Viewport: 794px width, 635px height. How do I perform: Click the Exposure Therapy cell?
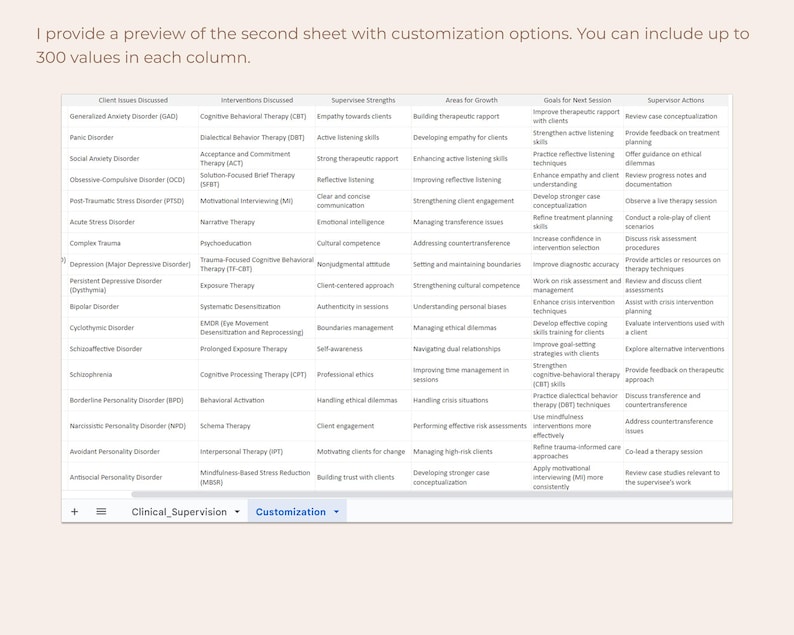257,286
